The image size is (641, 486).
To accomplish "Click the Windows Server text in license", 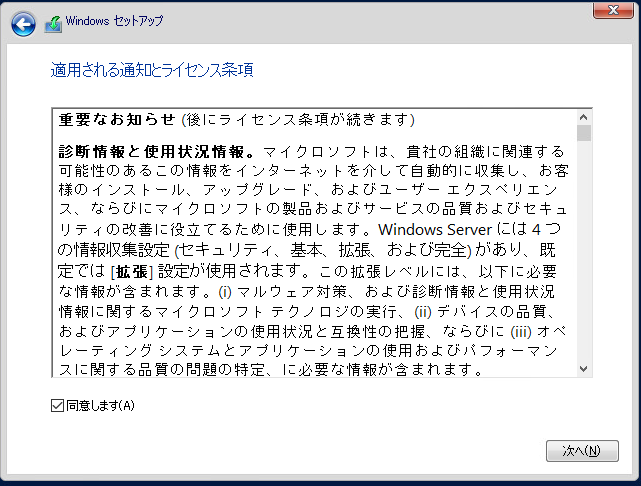I will 435,229.
